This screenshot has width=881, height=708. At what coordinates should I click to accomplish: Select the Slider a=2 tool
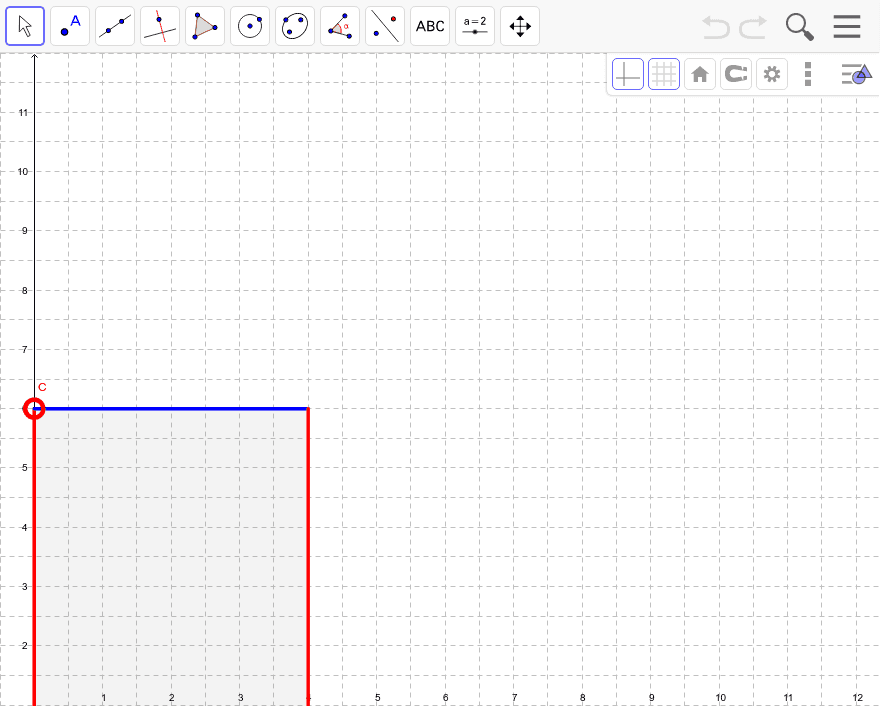click(x=475, y=26)
